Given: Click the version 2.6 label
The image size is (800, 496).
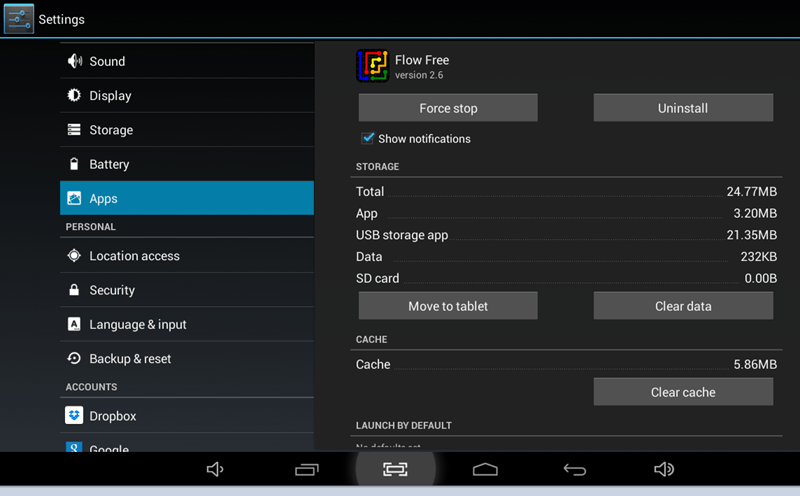Looking at the screenshot, I should [x=419, y=75].
